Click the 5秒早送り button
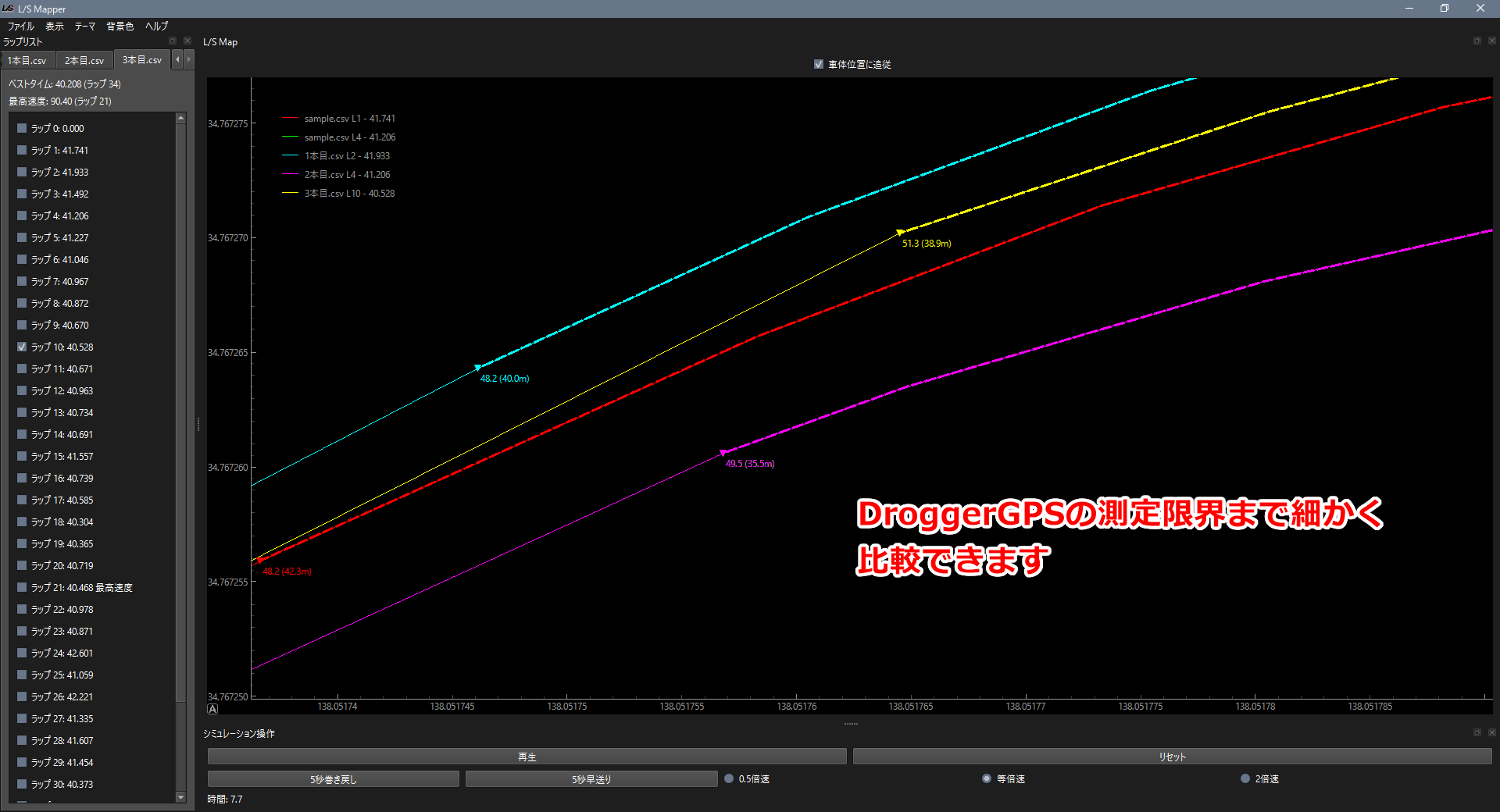This screenshot has height=812, width=1500. click(591, 779)
